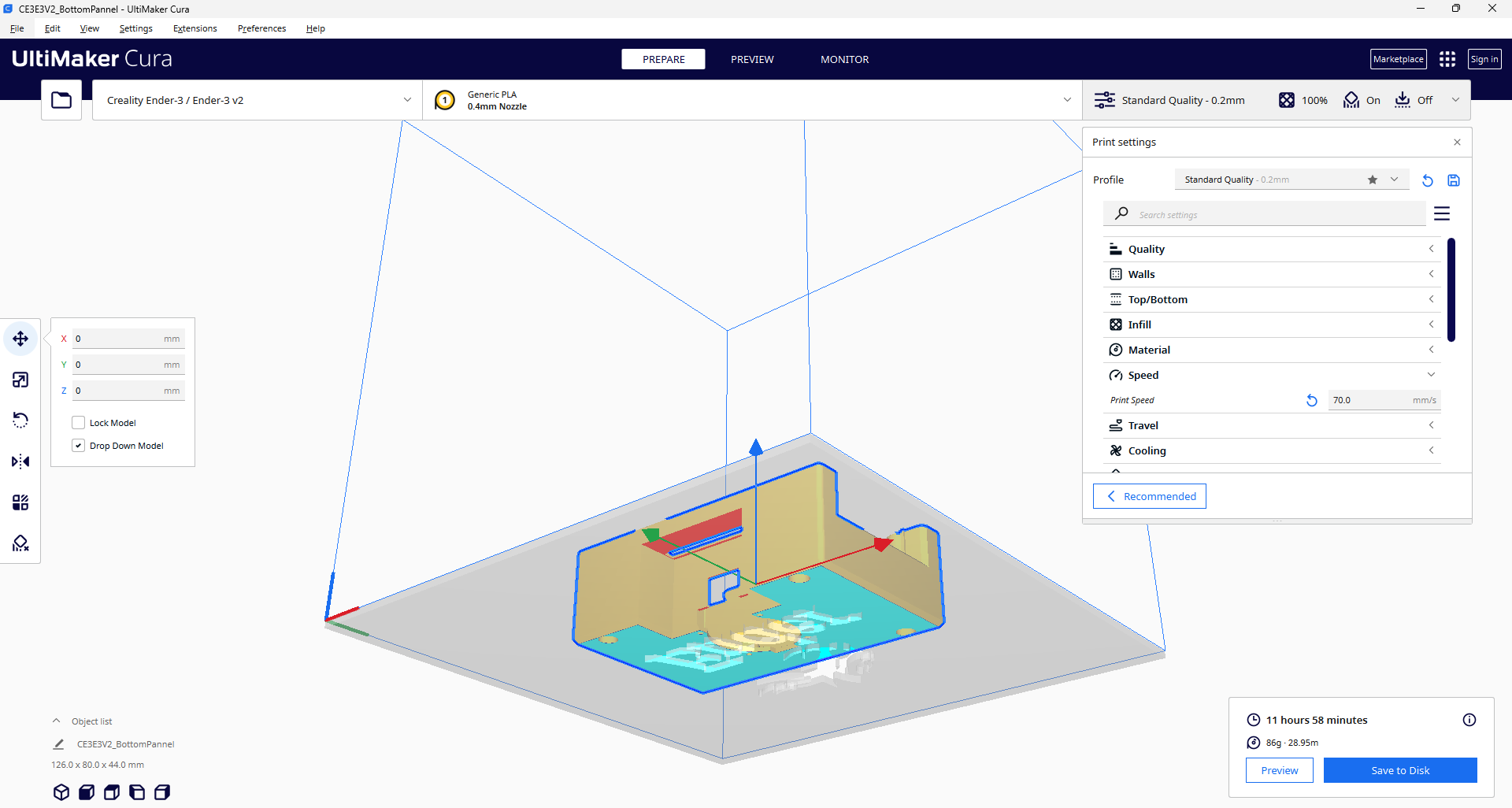Show print time details info icon
The image size is (1512, 808).
tap(1469, 720)
